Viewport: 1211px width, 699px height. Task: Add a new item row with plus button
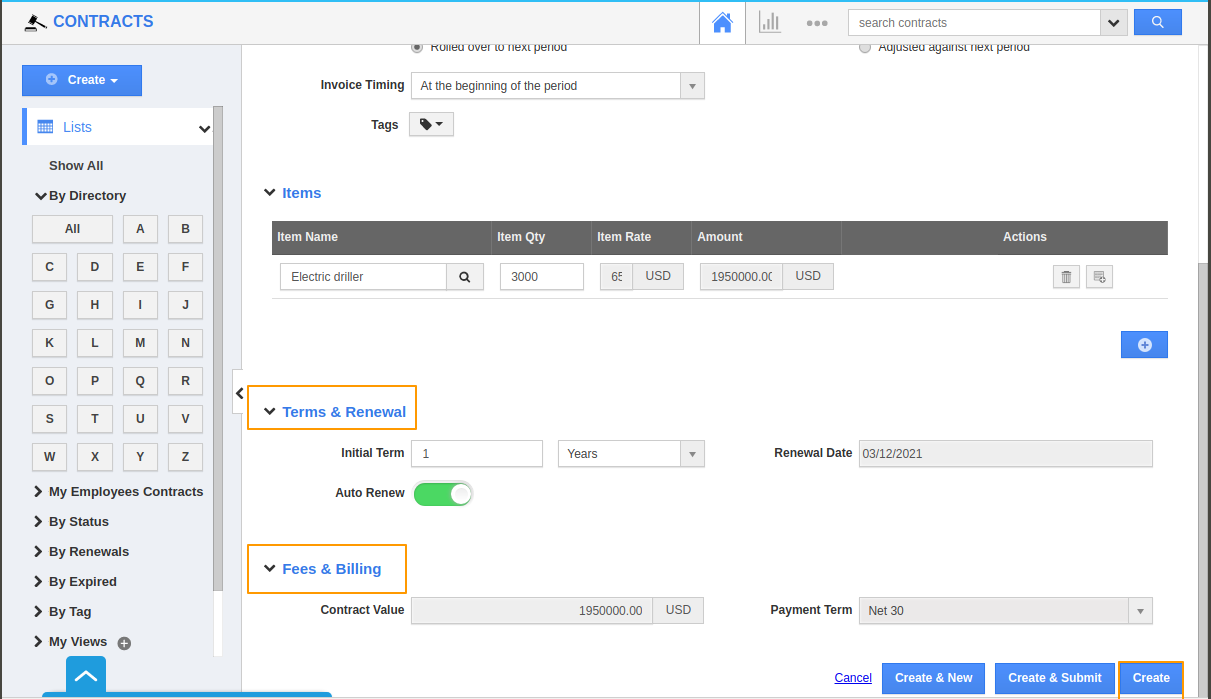(1144, 345)
